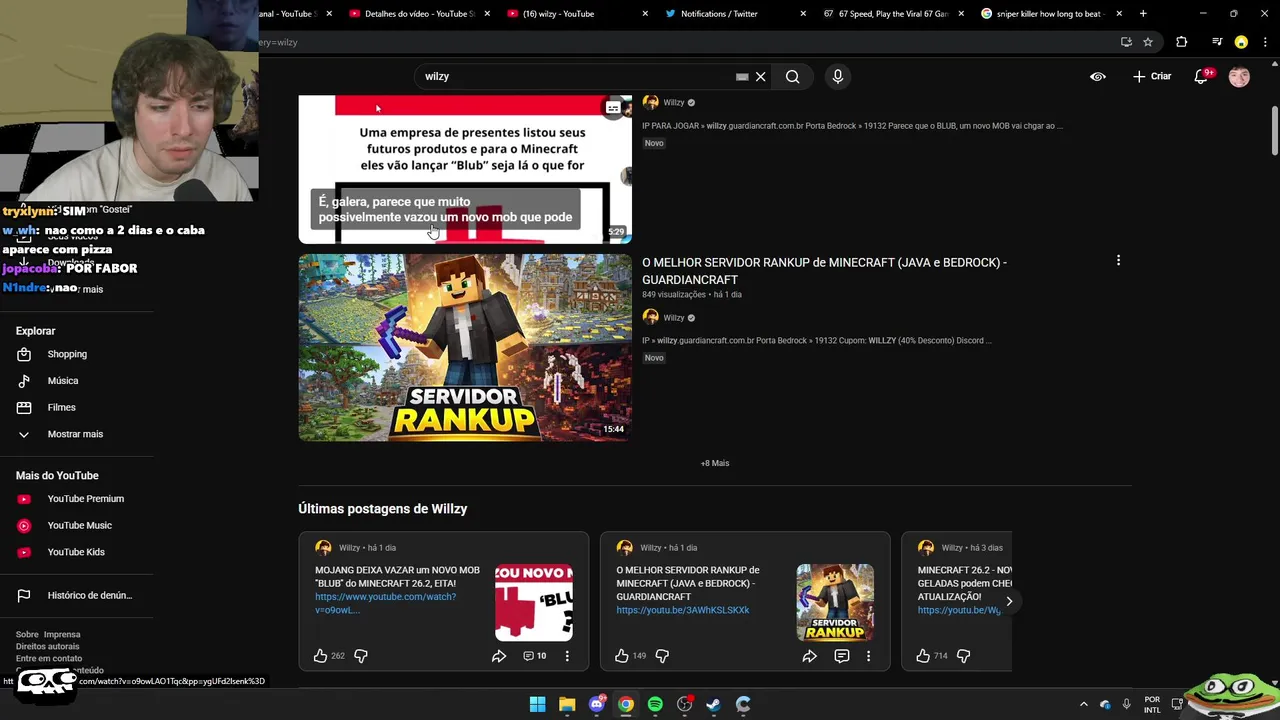Open Willzy channel avatar beside RANKUP video
The width and height of the screenshot is (1280, 720).
click(650, 317)
